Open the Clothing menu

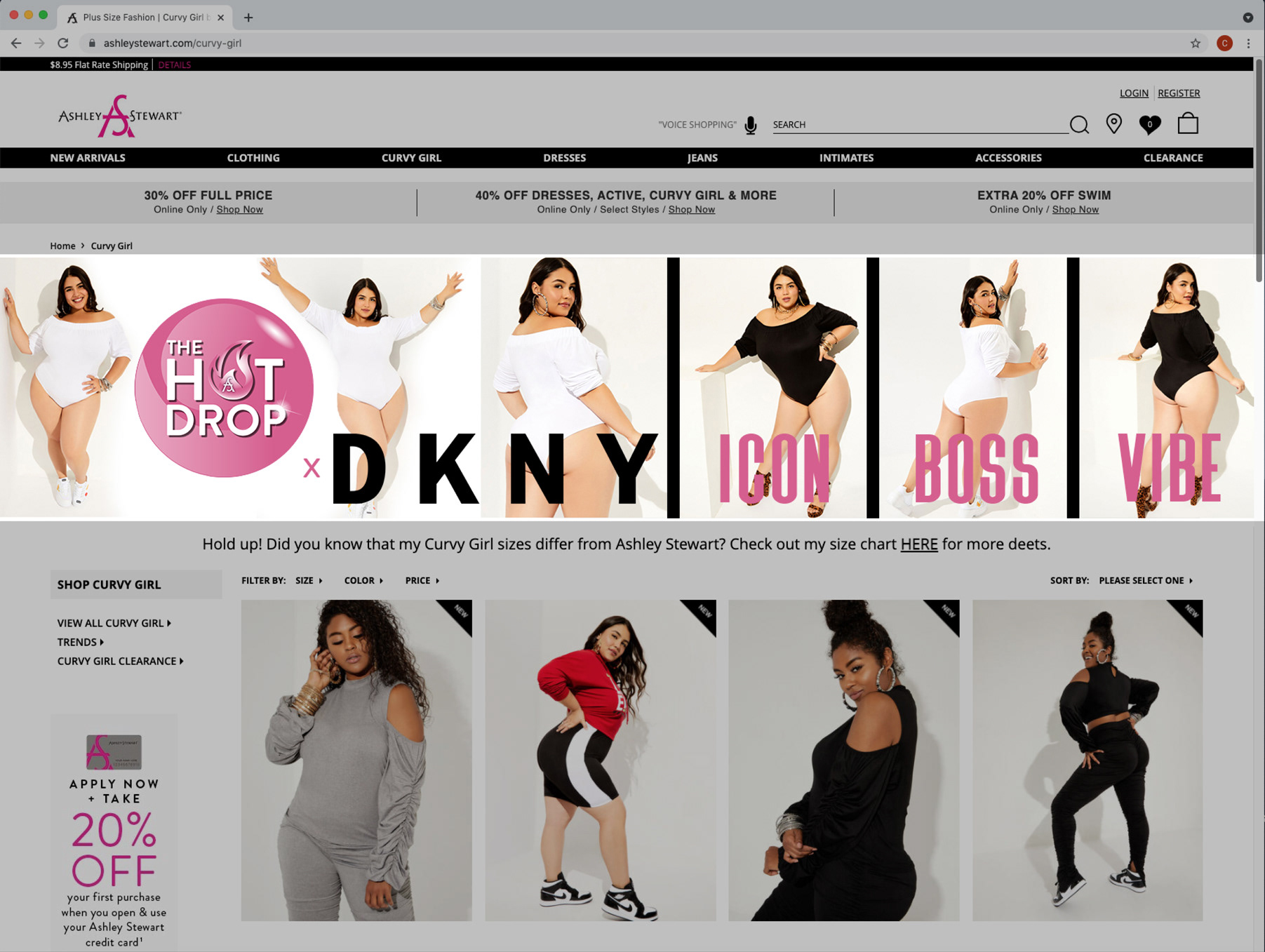[x=253, y=158]
